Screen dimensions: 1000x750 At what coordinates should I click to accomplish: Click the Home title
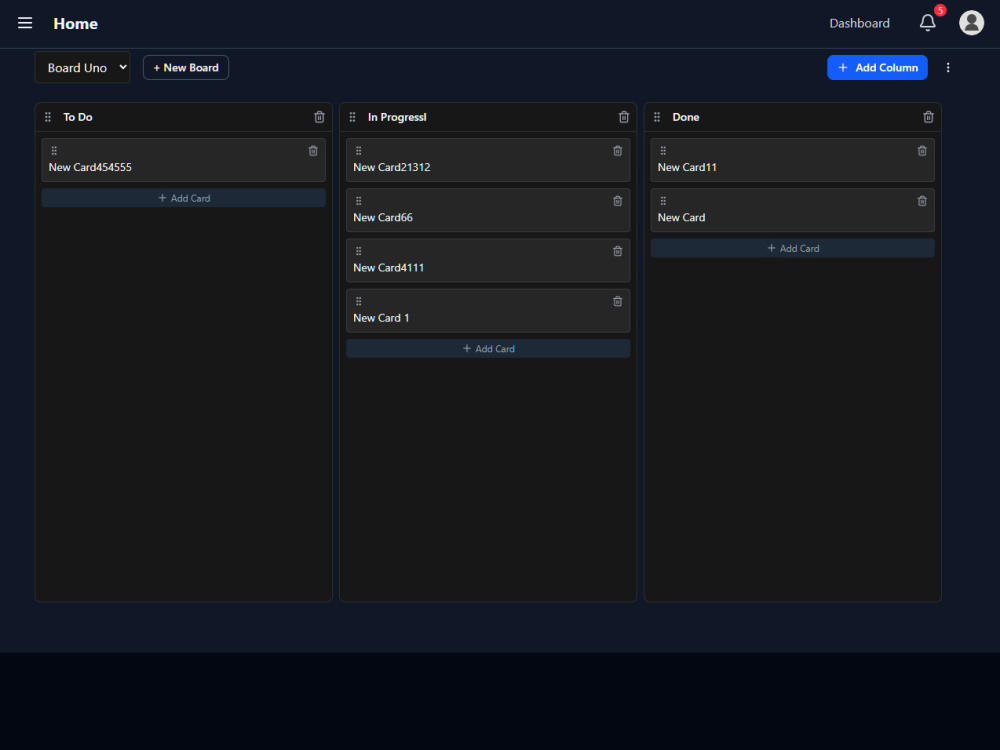[75, 24]
